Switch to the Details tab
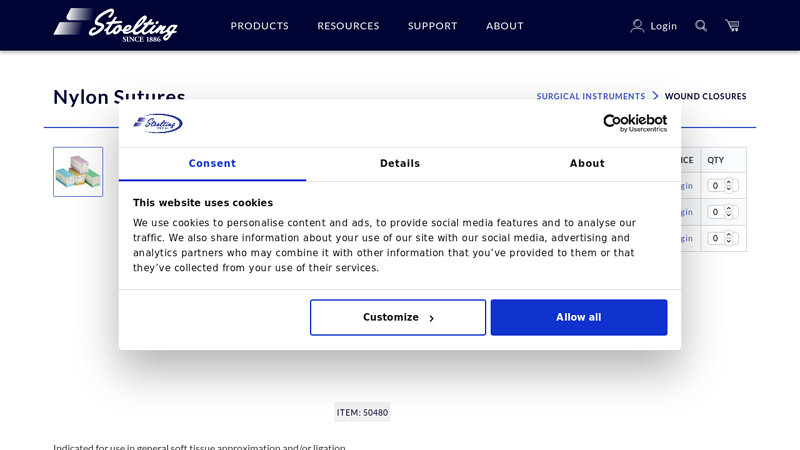 pos(400,164)
